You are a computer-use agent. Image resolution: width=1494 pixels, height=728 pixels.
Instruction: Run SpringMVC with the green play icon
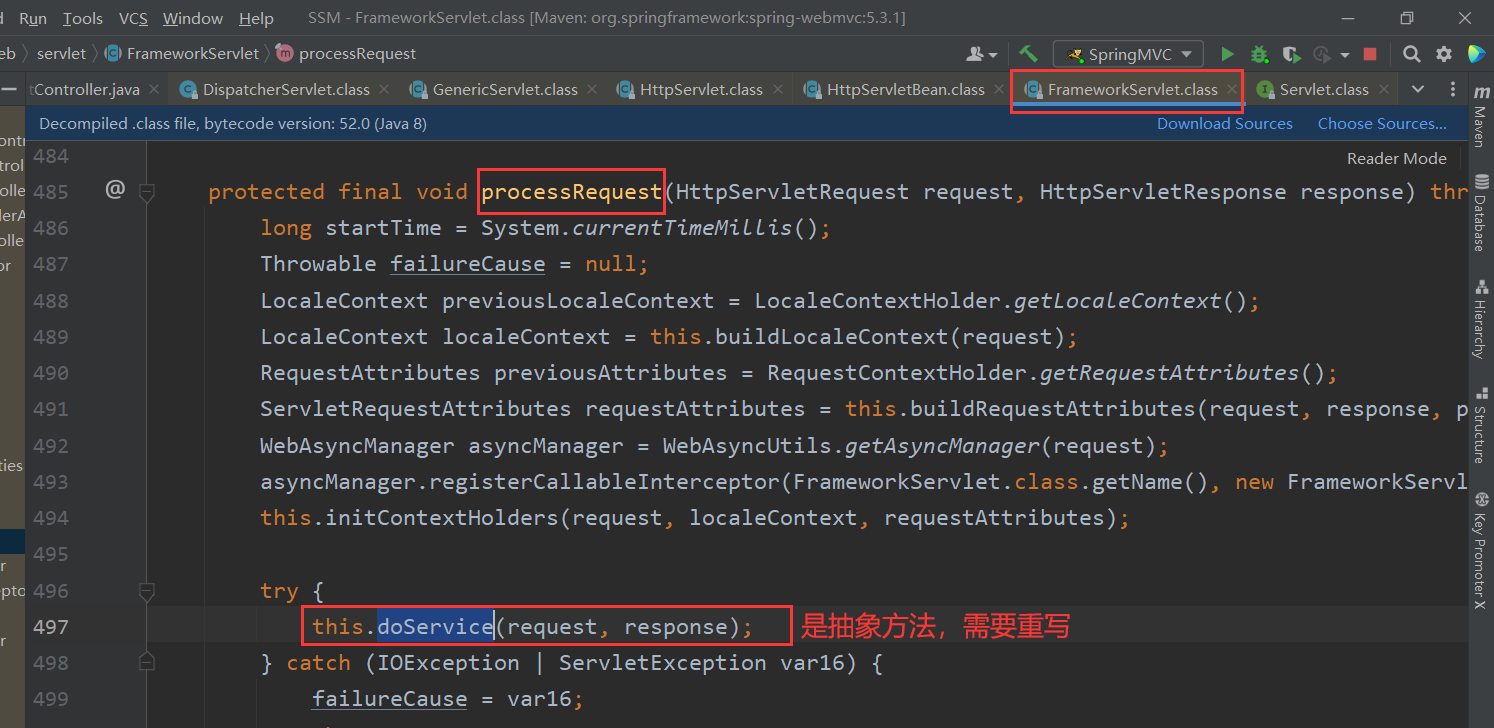[x=1227, y=54]
